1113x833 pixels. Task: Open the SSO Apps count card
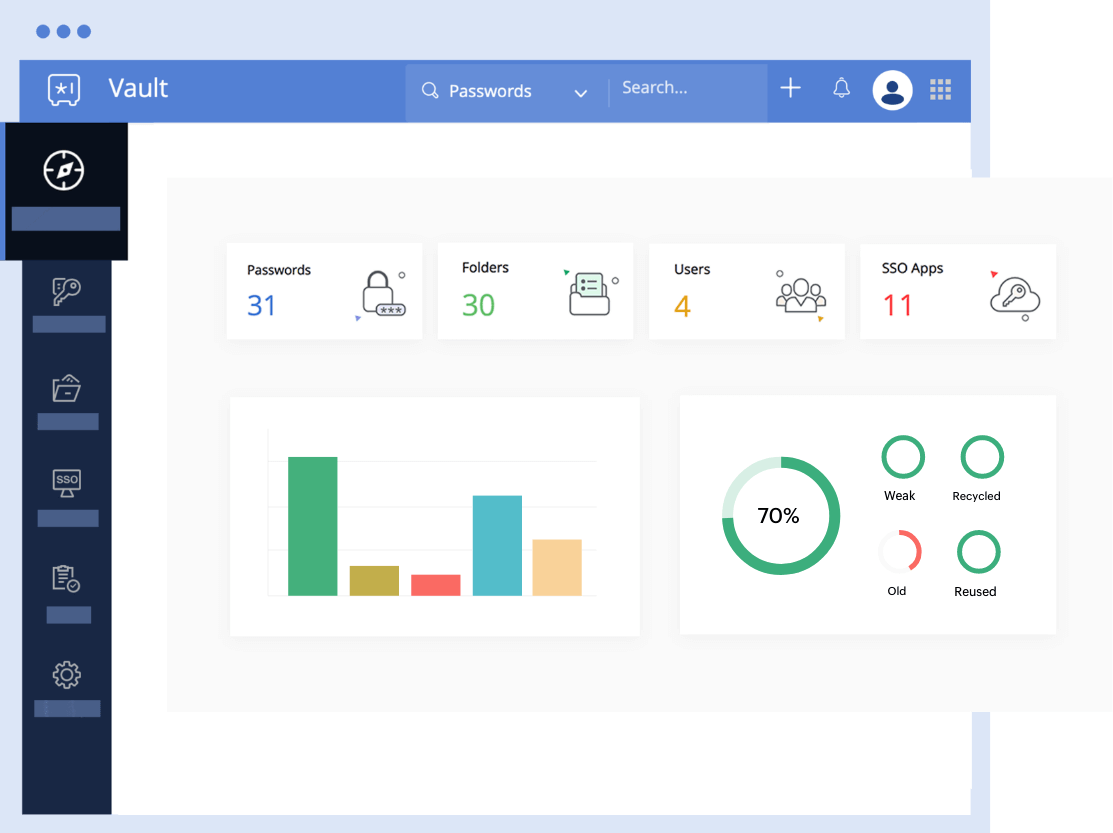click(957, 291)
